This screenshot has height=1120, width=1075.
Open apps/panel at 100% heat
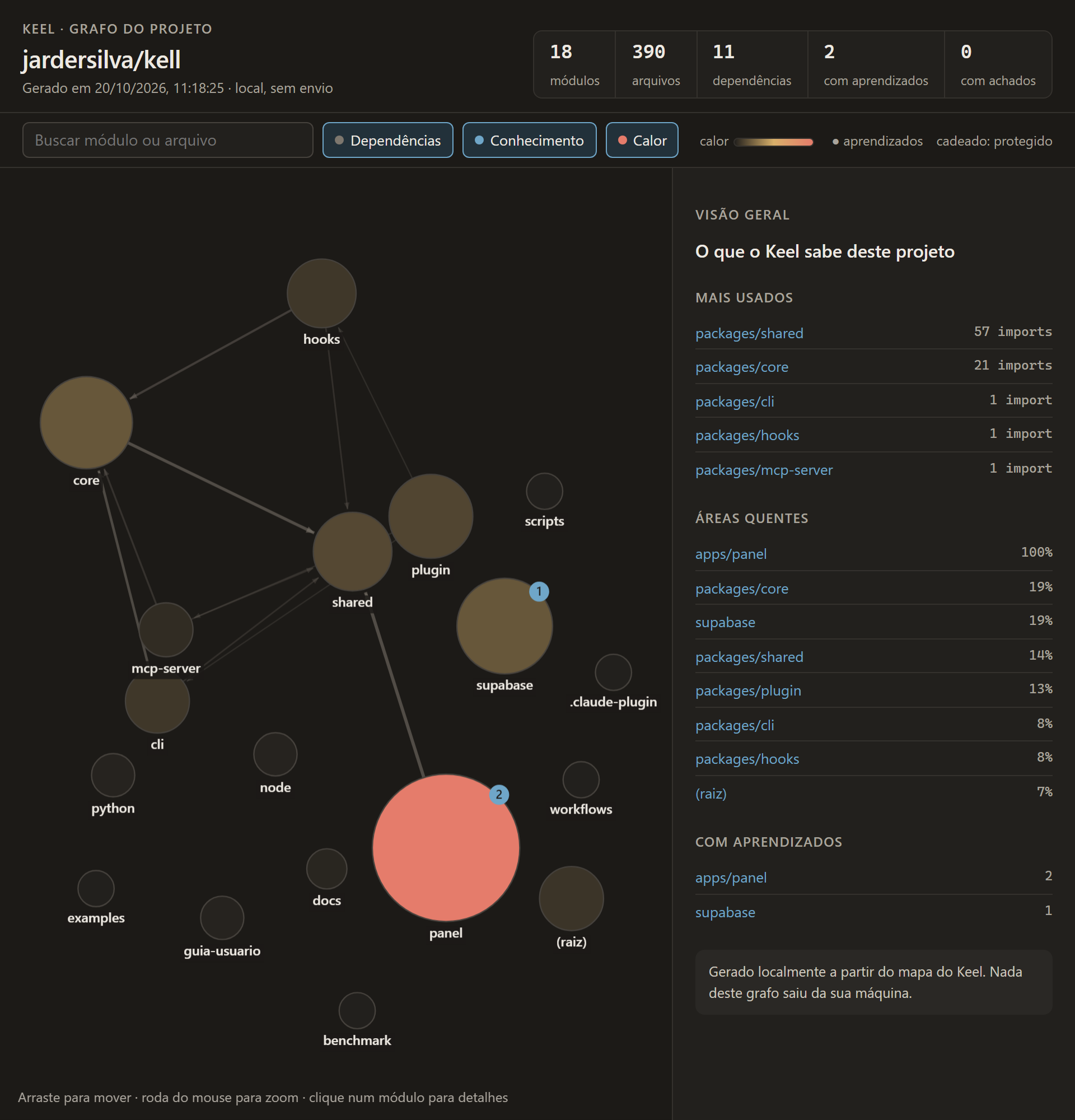(731, 554)
